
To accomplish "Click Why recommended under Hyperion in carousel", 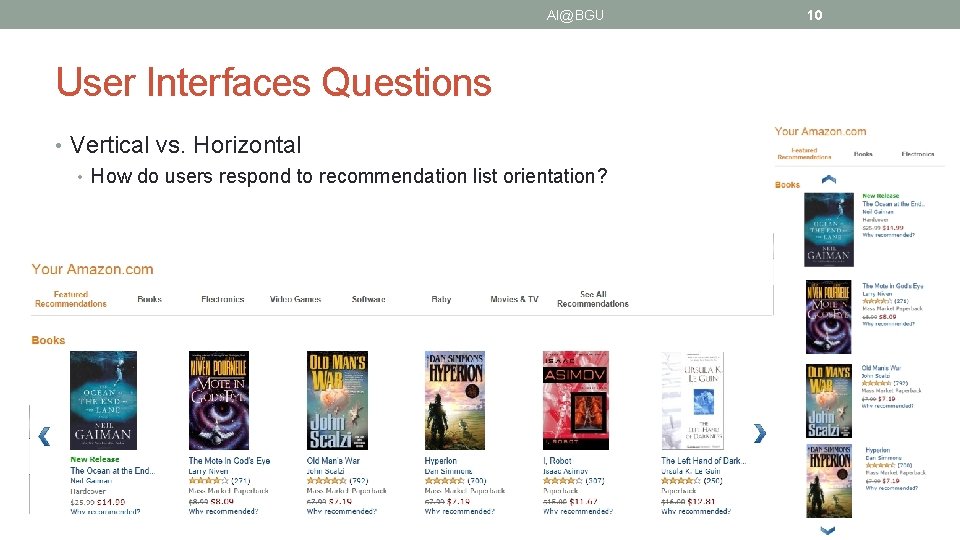I will (459, 511).
